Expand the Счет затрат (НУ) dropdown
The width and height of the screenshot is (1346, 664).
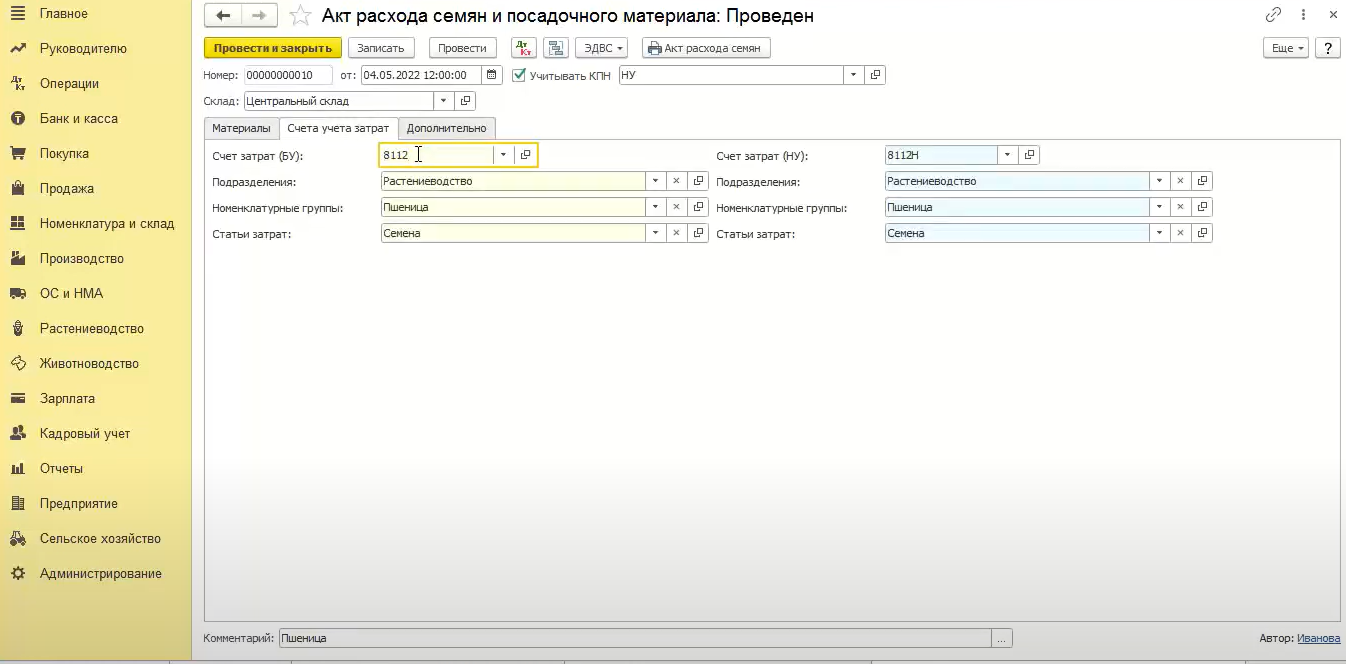(1007, 155)
